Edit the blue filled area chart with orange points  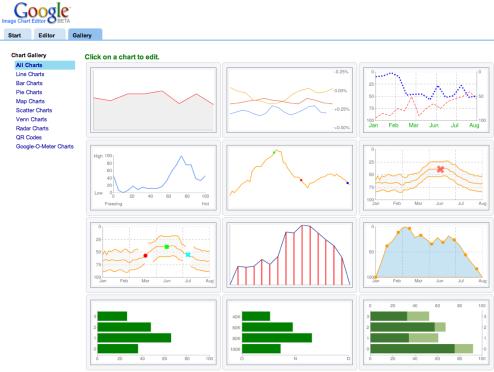click(x=426, y=255)
